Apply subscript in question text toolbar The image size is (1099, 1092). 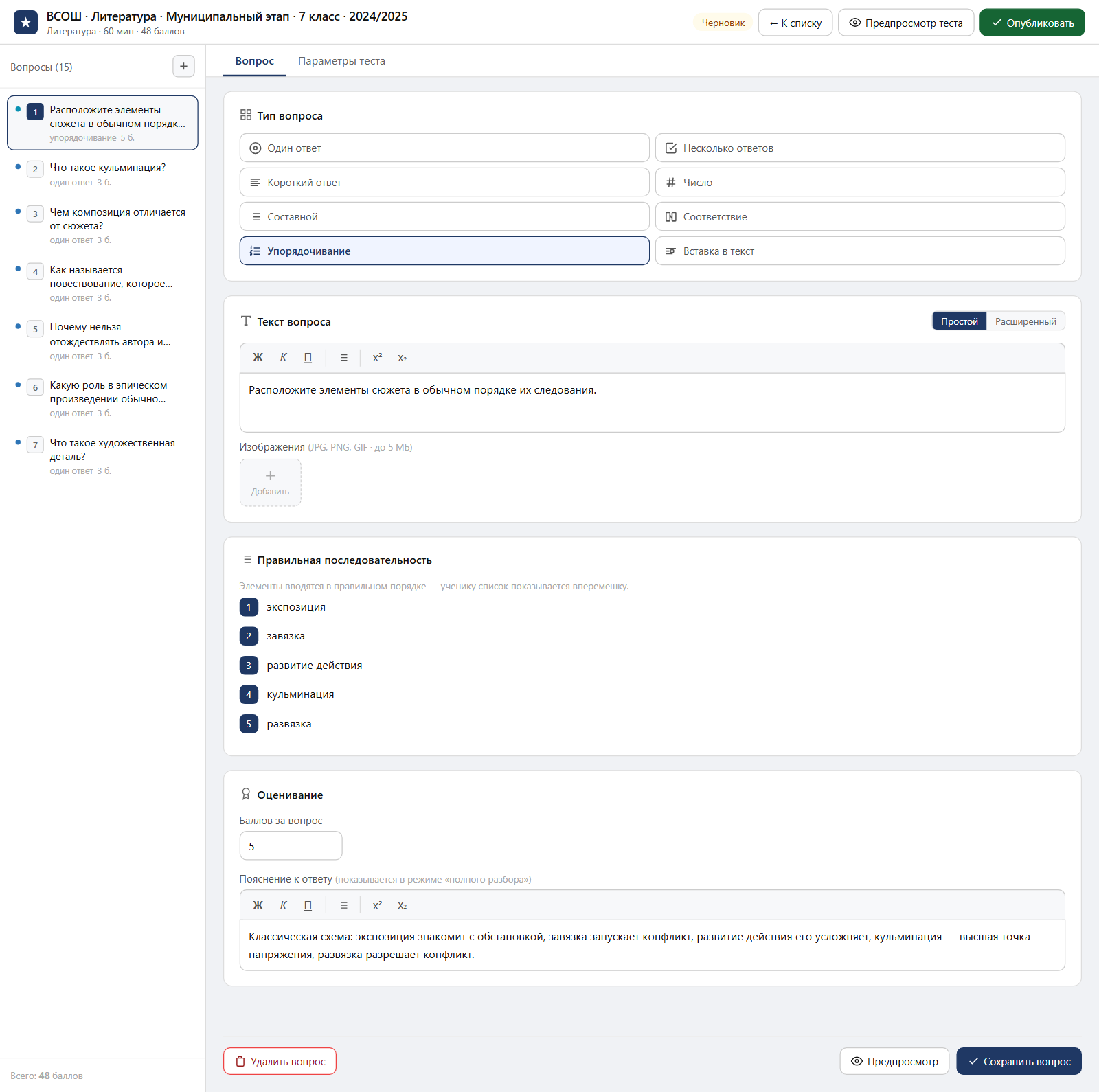tap(403, 358)
